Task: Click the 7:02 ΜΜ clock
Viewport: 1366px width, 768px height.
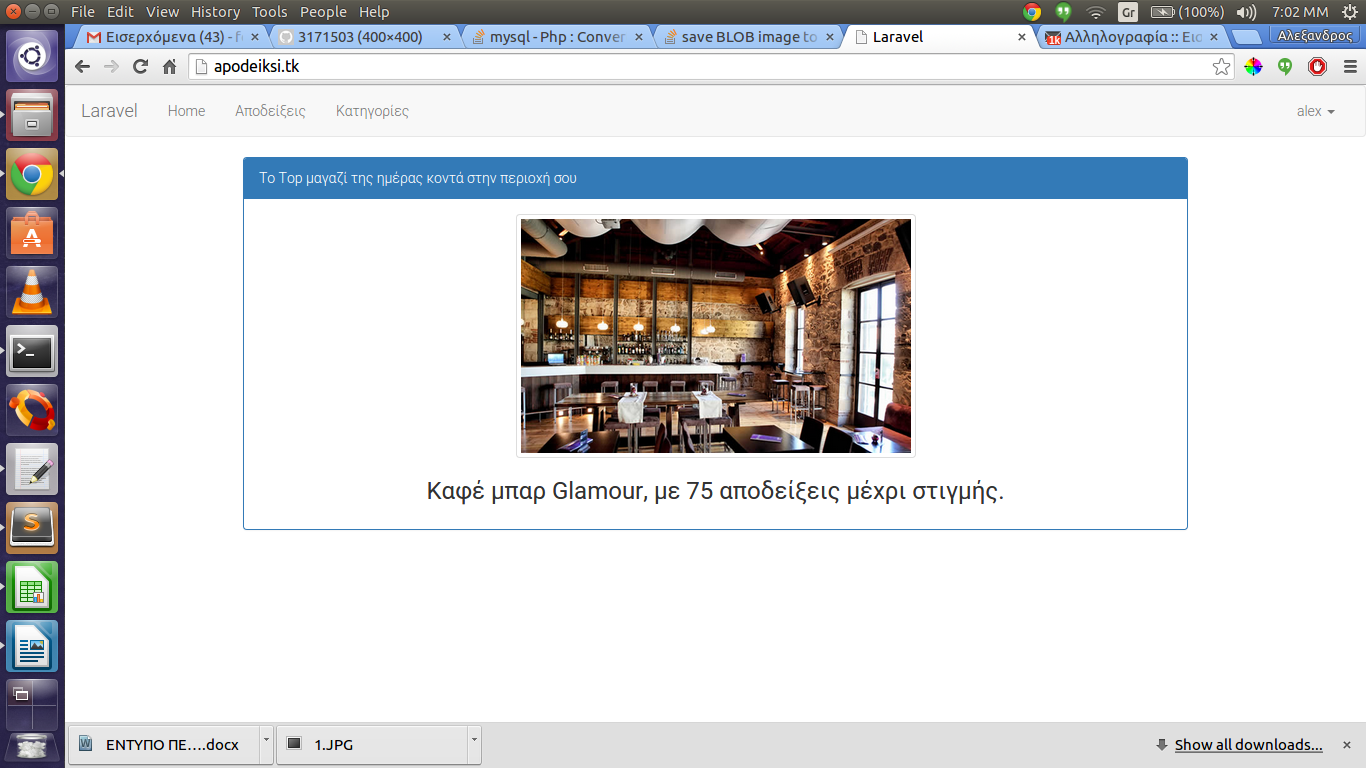Action: pyautogui.click(x=1300, y=12)
